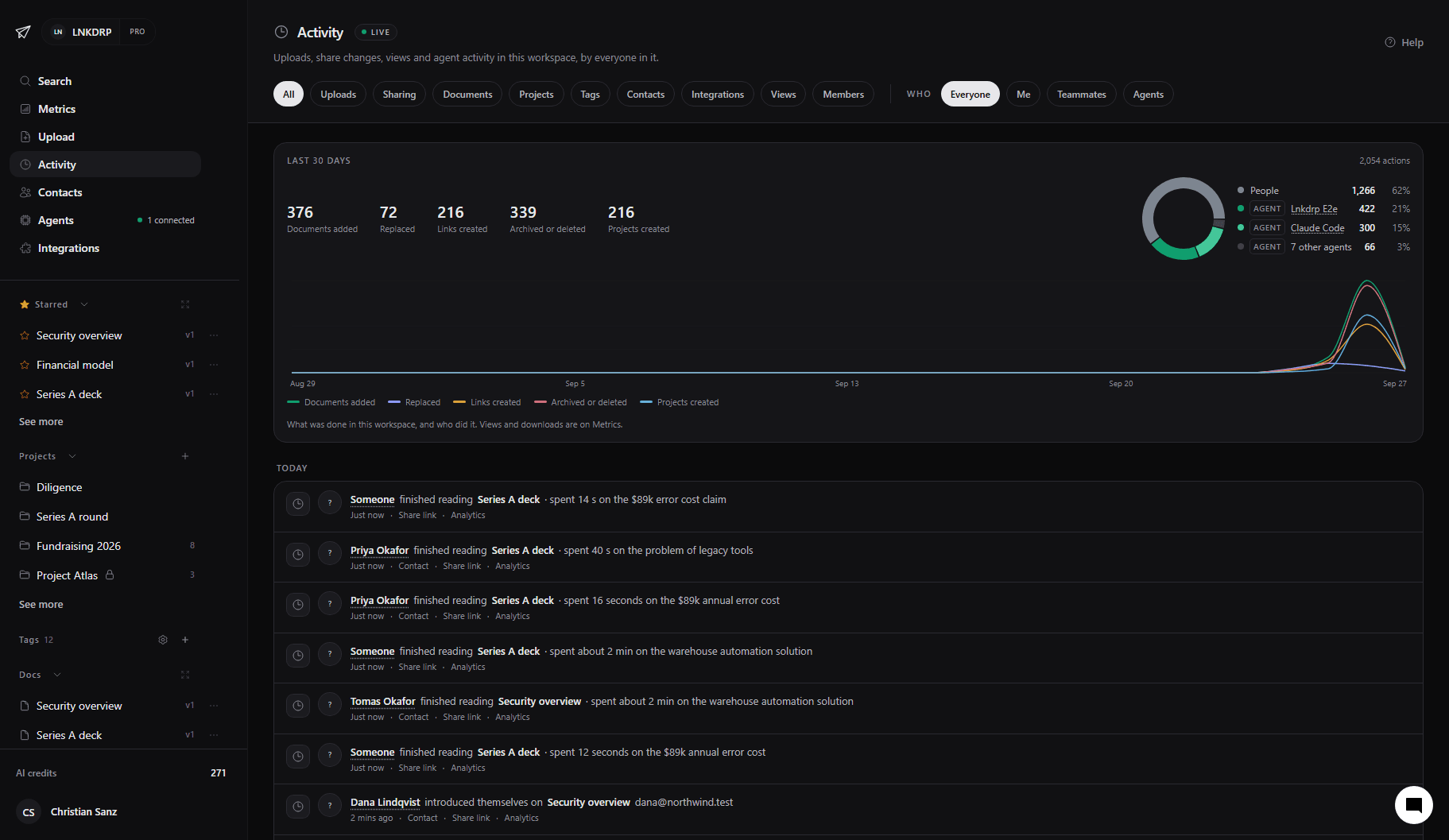Filter activity by Views
The height and width of the screenshot is (840, 1449).
pyautogui.click(x=783, y=94)
